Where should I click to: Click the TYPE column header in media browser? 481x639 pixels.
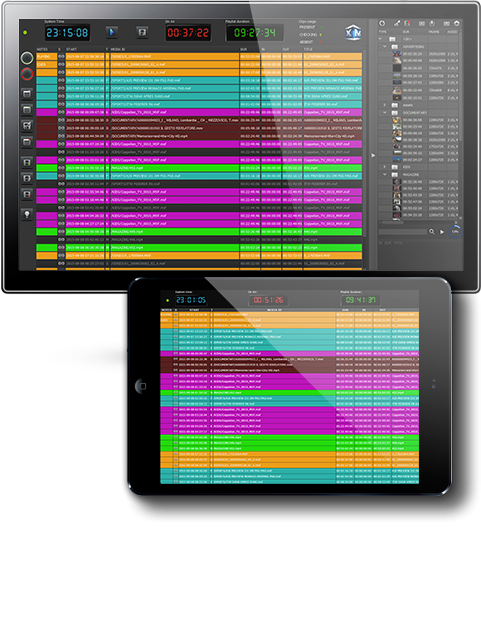pyautogui.click(x=383, y=31)
